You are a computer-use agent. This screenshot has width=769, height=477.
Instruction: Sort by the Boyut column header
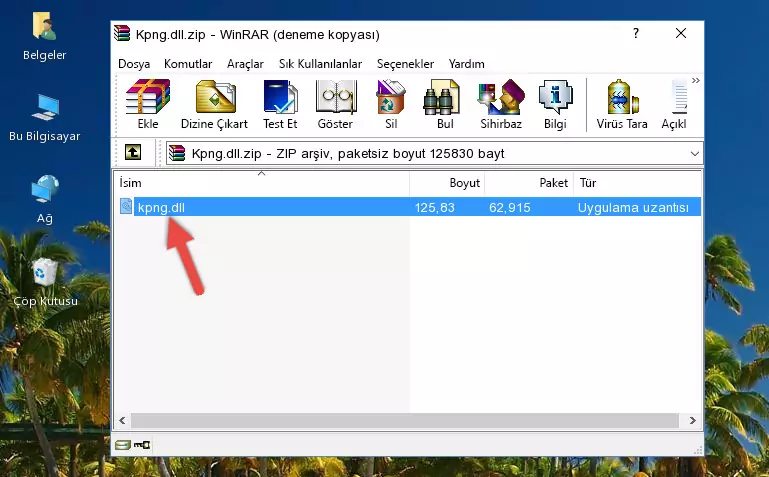click(x=447, y=183)
